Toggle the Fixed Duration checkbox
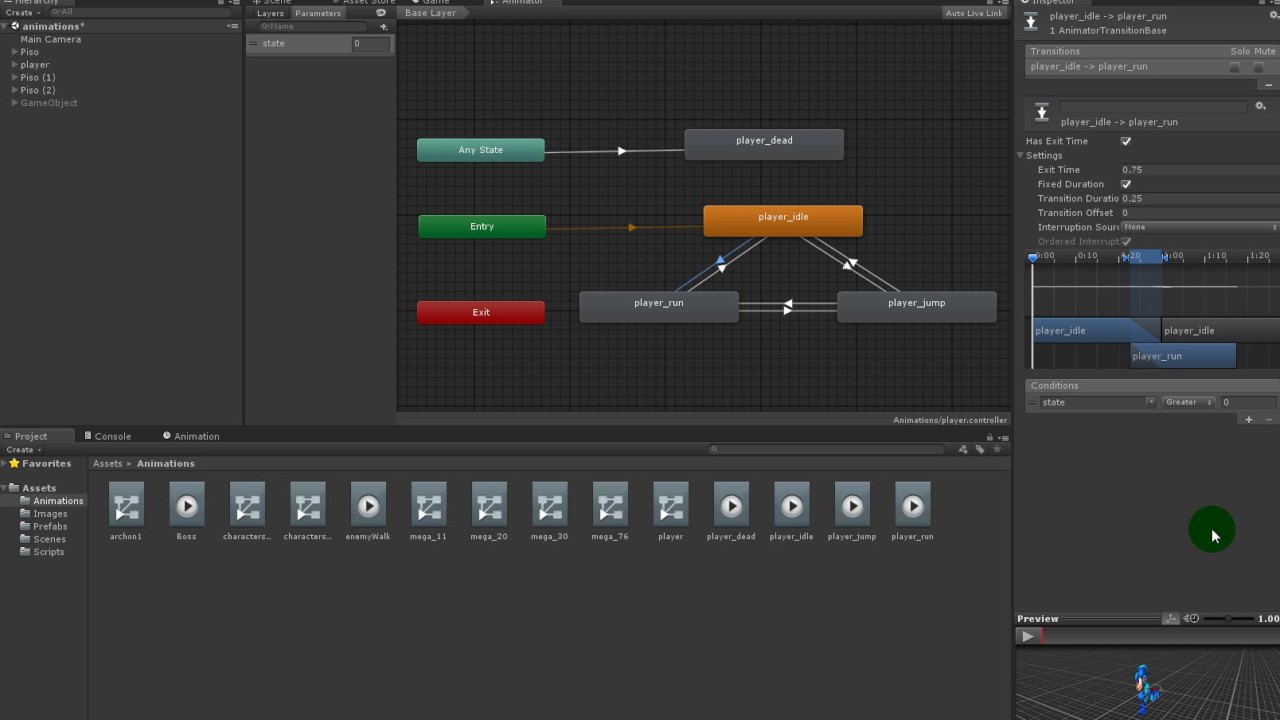This screenshot has height=720, width=1280. click(x=1126, y=184)
